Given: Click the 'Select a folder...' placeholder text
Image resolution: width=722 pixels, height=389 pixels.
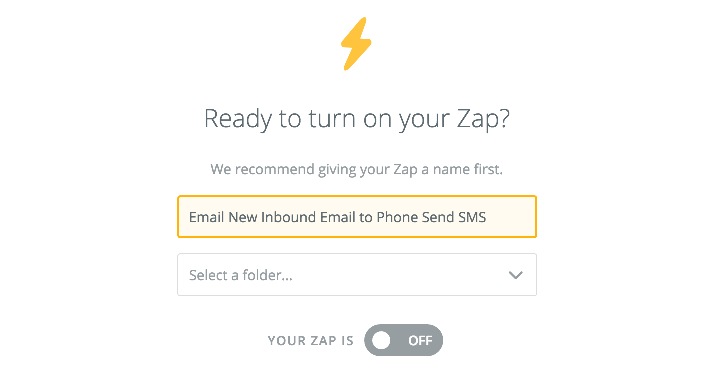Looking at the screenshot, I should coord(241,275).
